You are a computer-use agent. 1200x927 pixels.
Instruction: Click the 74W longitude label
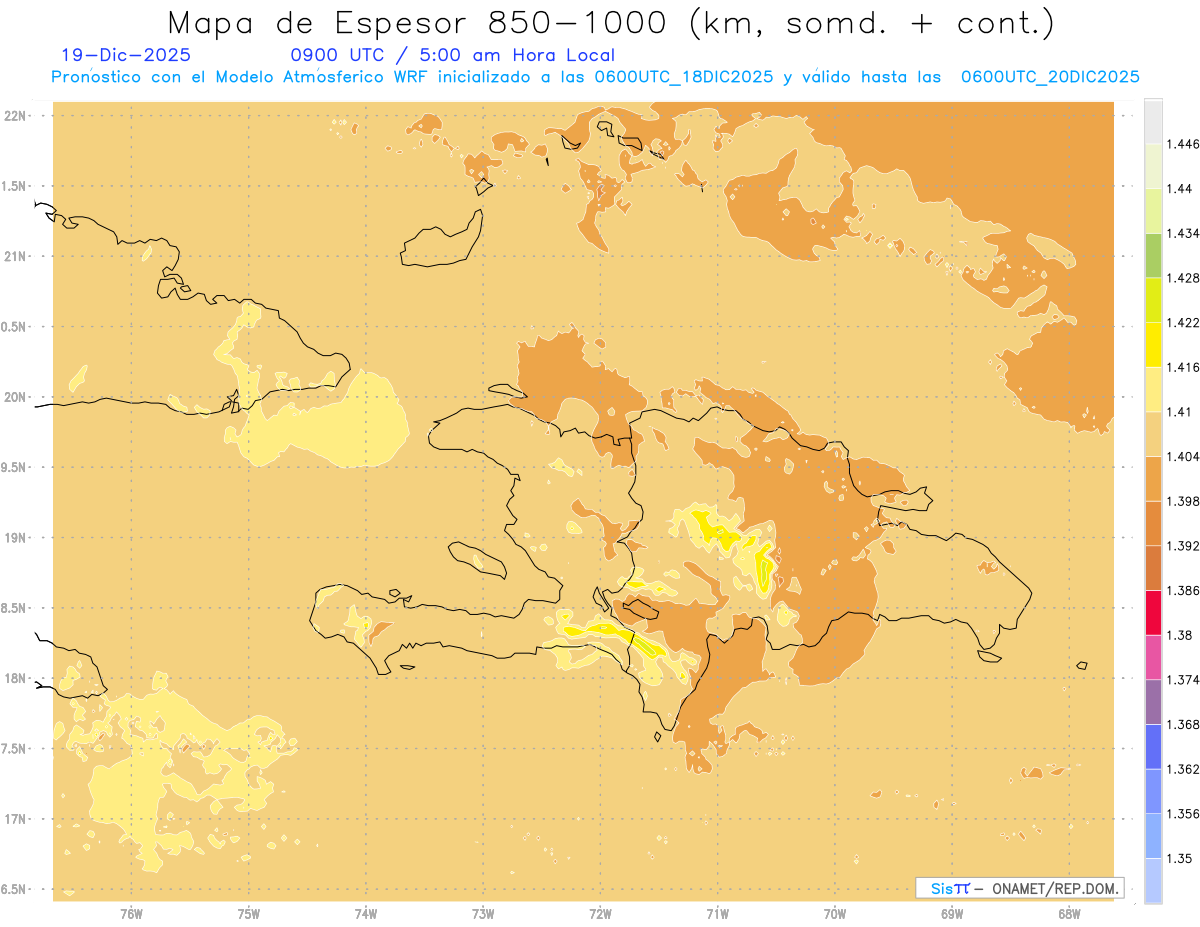click(x=366, y=914)
